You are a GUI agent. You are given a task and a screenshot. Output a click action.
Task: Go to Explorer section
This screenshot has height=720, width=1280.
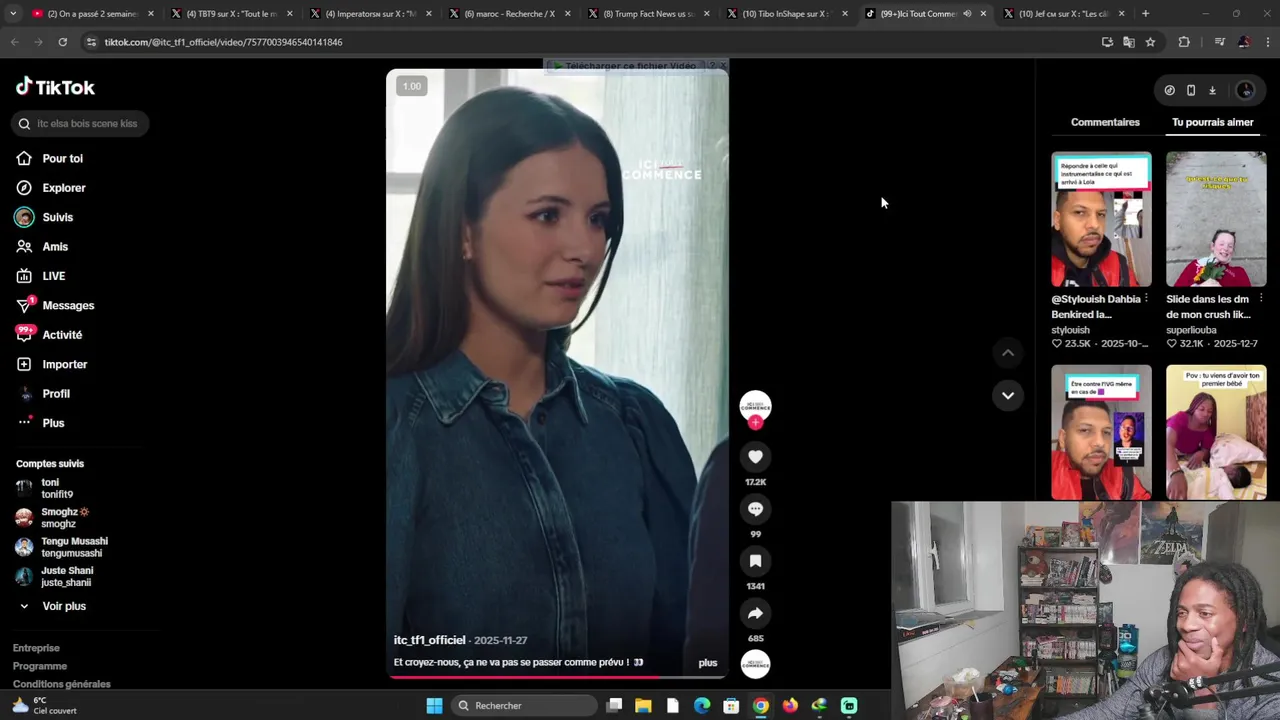click(51, 188)
